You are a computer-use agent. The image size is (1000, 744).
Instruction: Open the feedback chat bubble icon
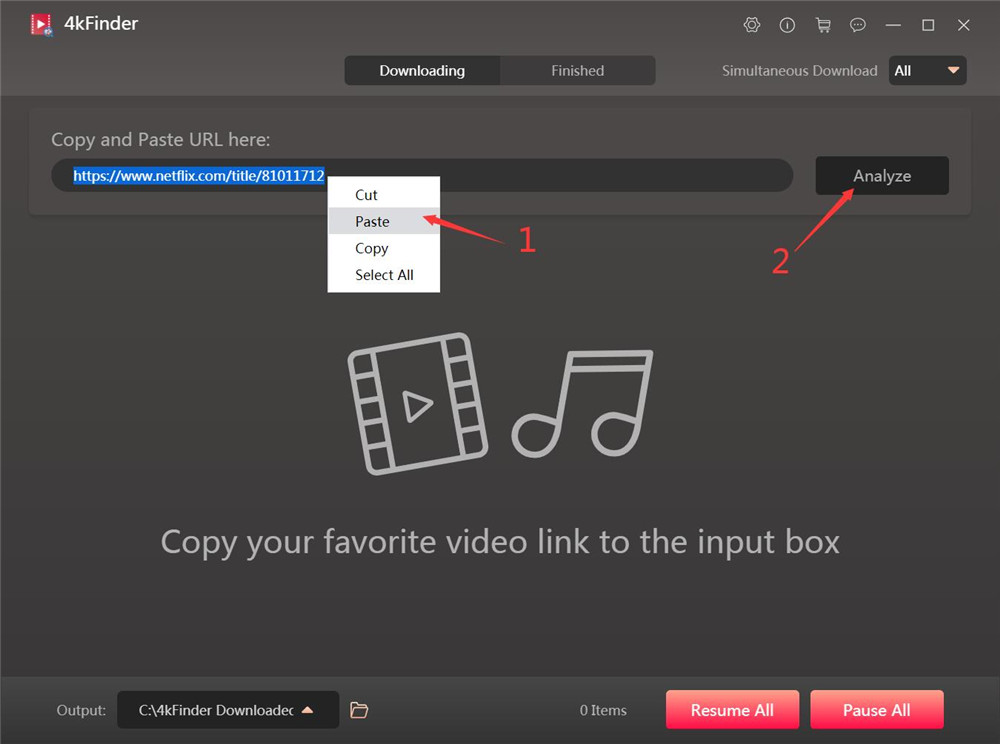click(x=858, y=25)
